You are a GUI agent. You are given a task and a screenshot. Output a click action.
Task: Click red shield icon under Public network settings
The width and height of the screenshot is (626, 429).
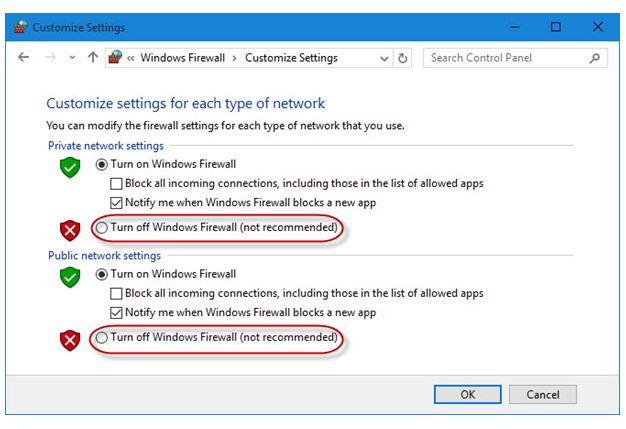click(x=70, y=340)
